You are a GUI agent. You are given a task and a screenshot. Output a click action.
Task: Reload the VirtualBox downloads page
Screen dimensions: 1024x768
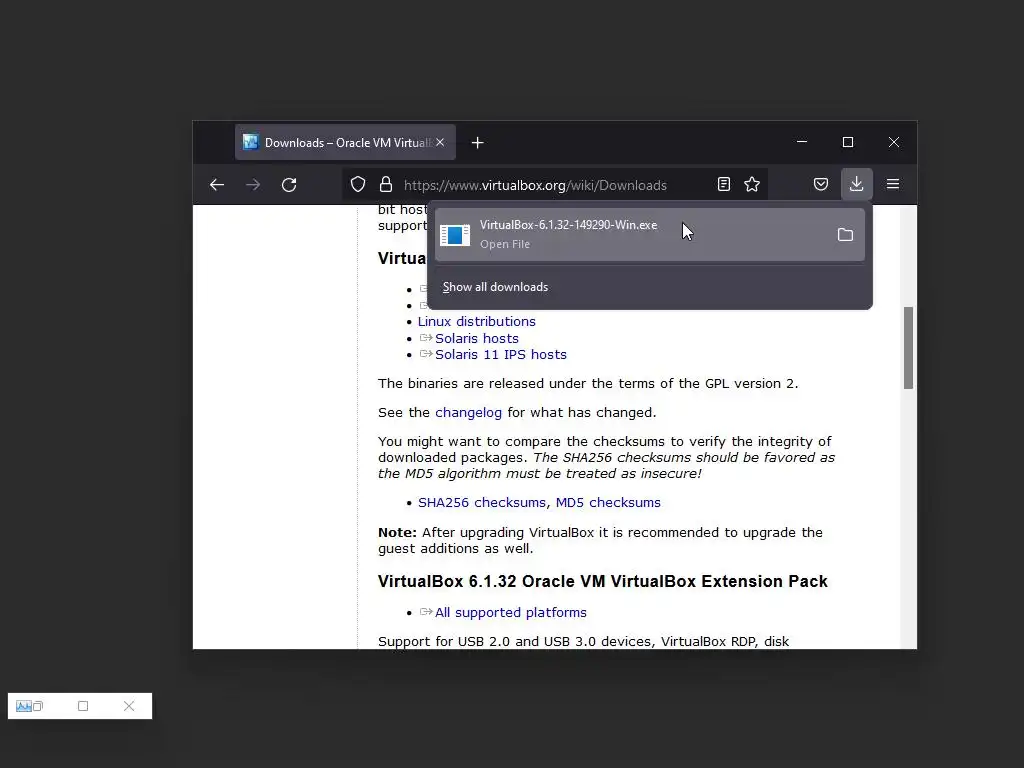point(289,185)
